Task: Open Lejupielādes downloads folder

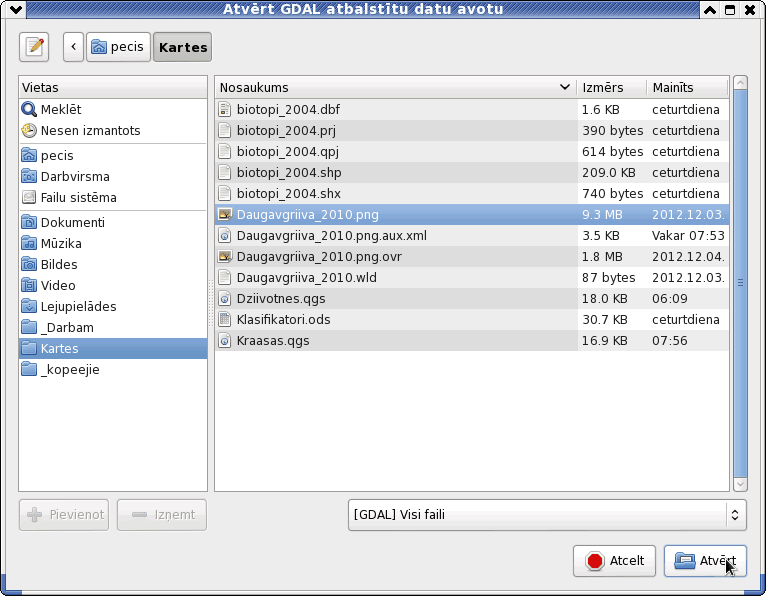Action: click(113, 306)
